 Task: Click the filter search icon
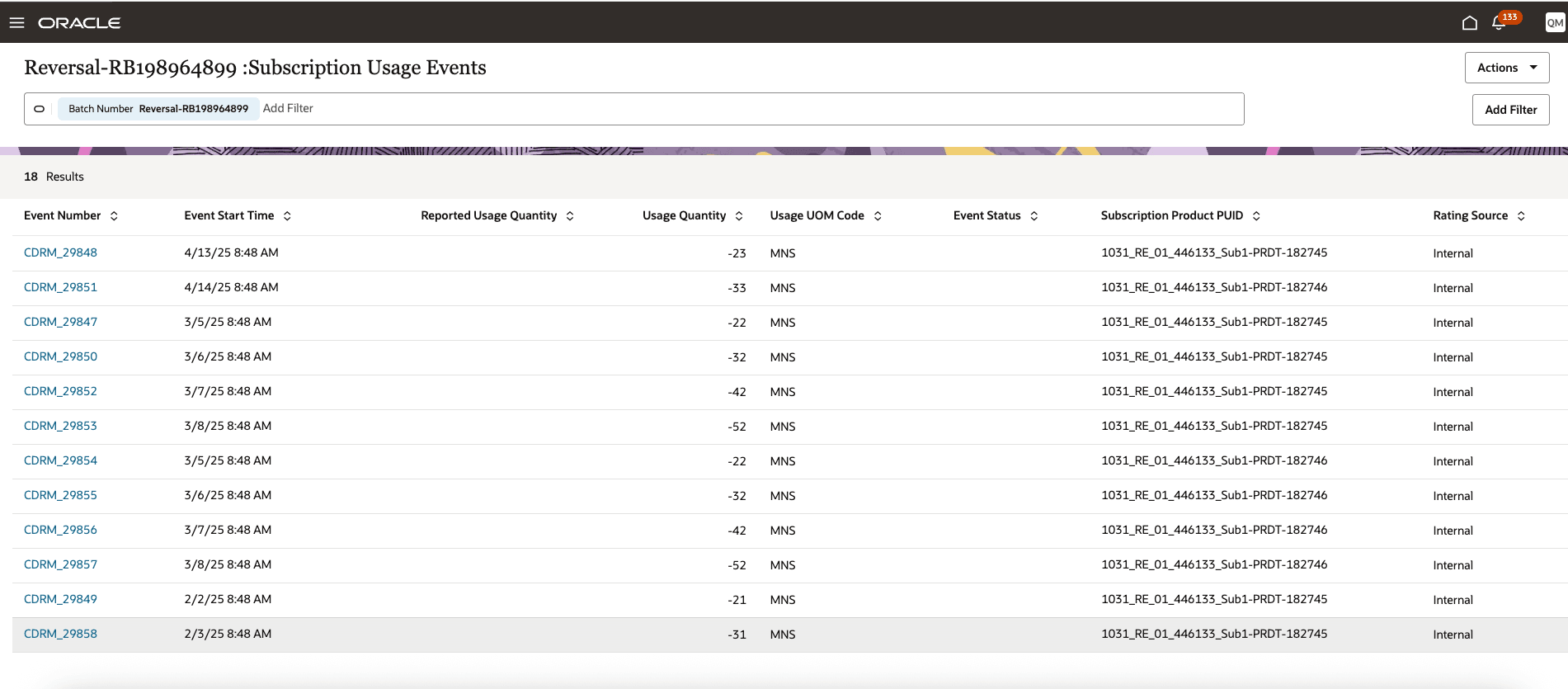(x=39, y=109)
